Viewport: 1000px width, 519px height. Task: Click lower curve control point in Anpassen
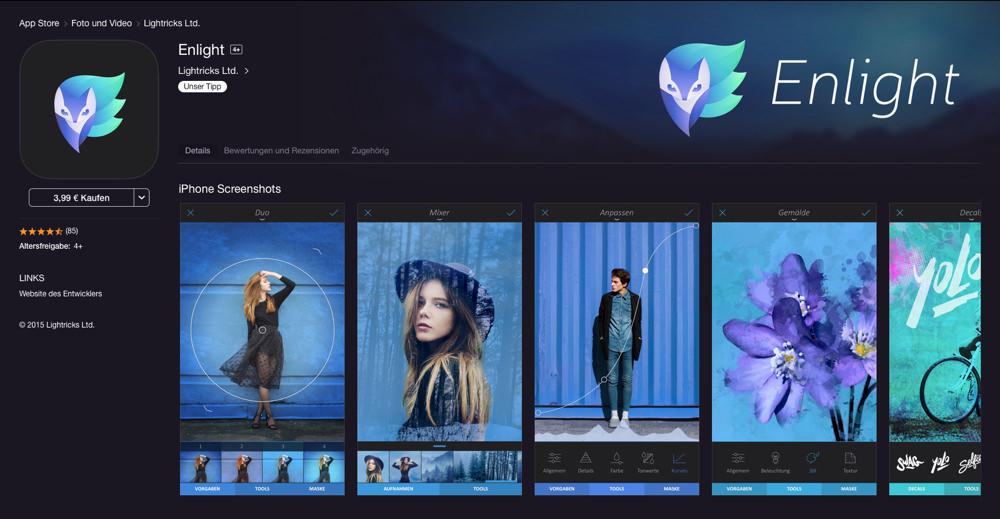tap(604, 380)
